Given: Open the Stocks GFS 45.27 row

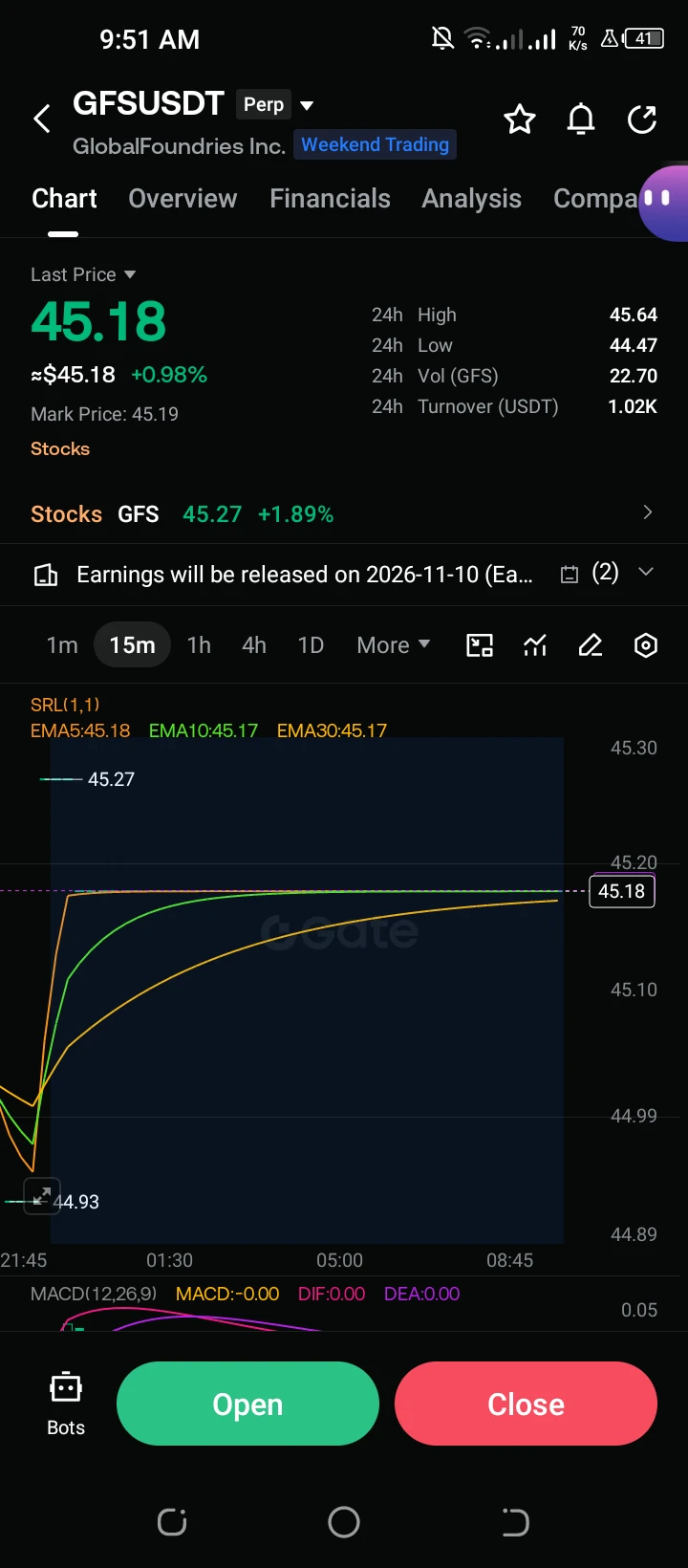Looking at the screenshot, I should pos(344,514).
